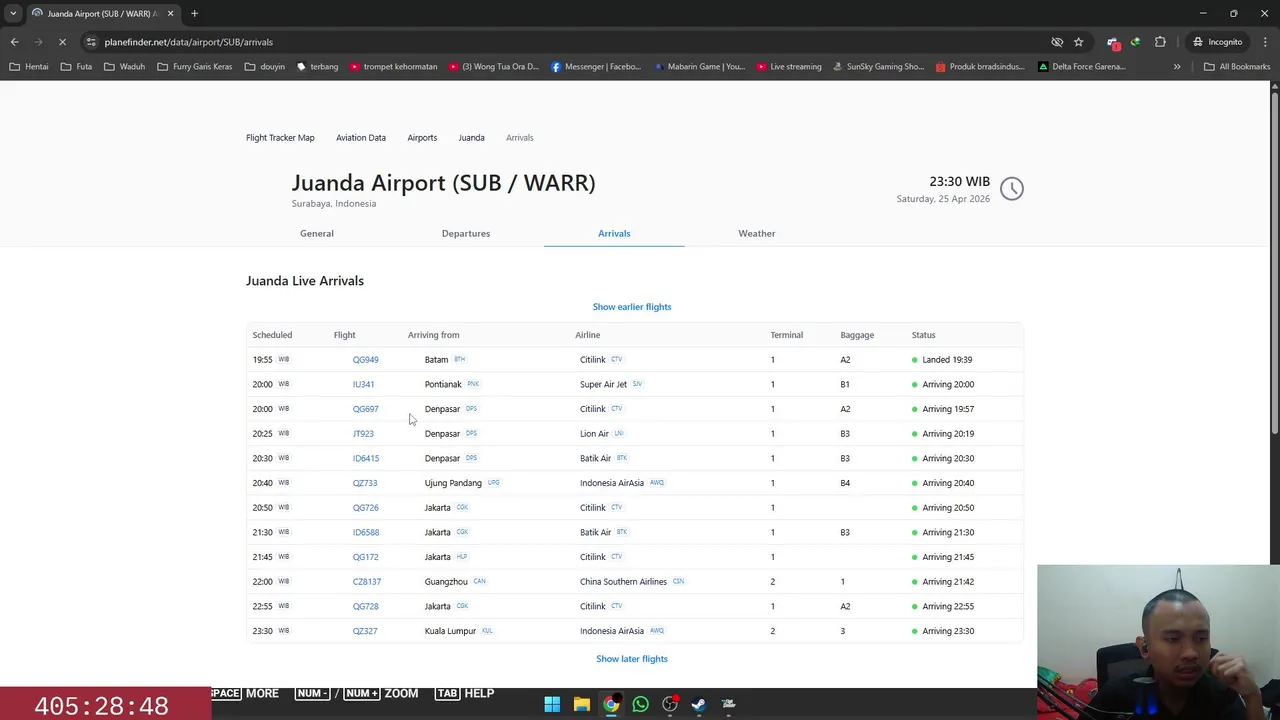Open the Furry Garis Keras bookmark folder
The height and width of the screenshot is (720, 1280).
coord(194,66)
